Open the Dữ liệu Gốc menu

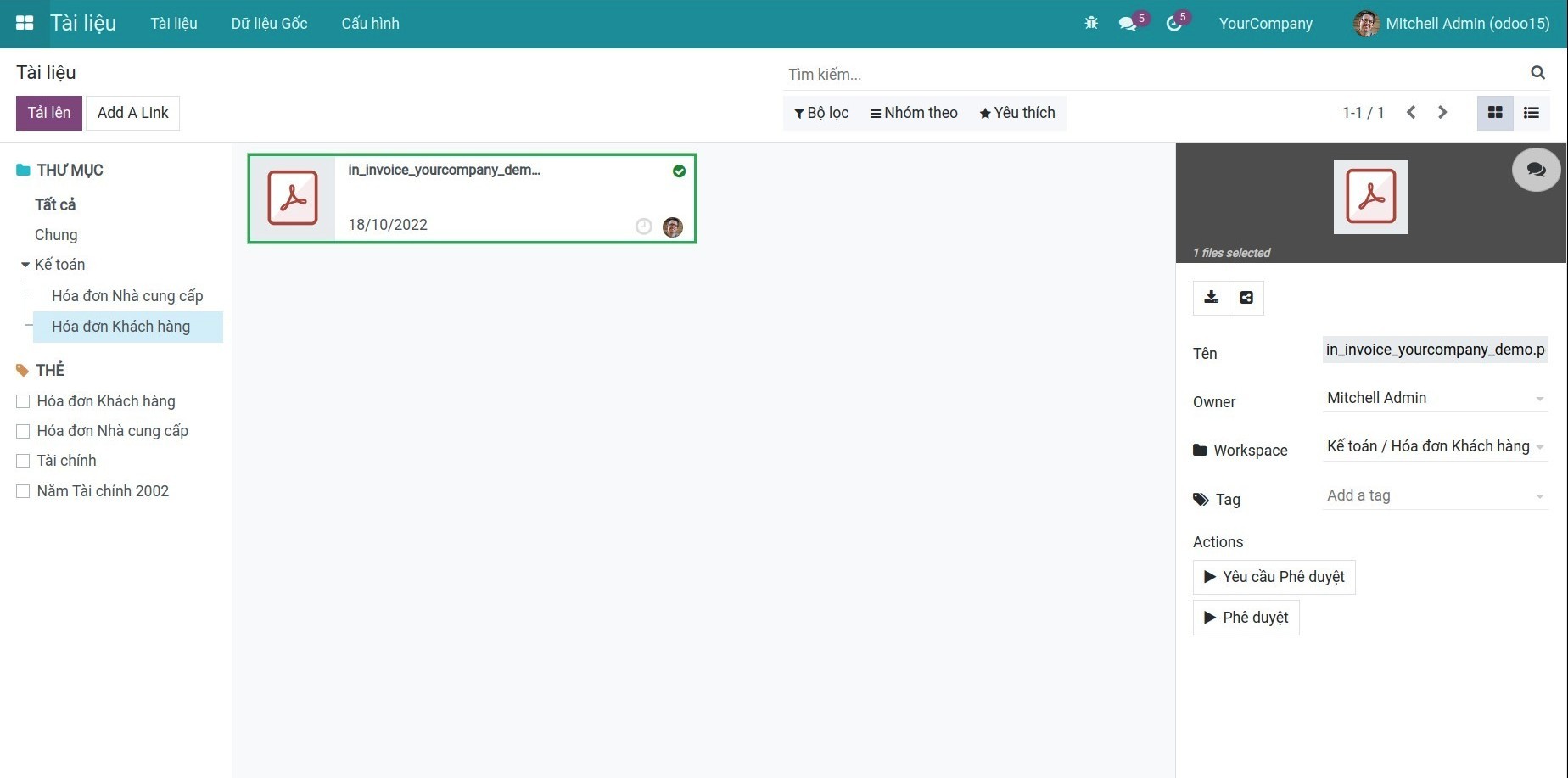pyautogui.click(x=269, y=24)
